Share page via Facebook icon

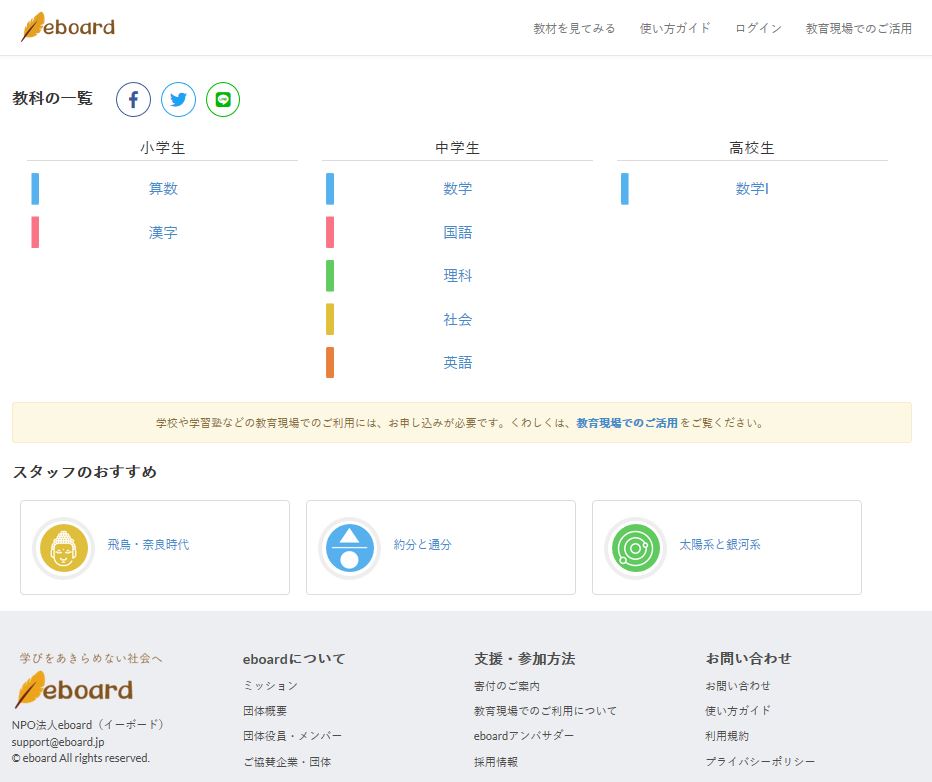(x=133, y=100)
